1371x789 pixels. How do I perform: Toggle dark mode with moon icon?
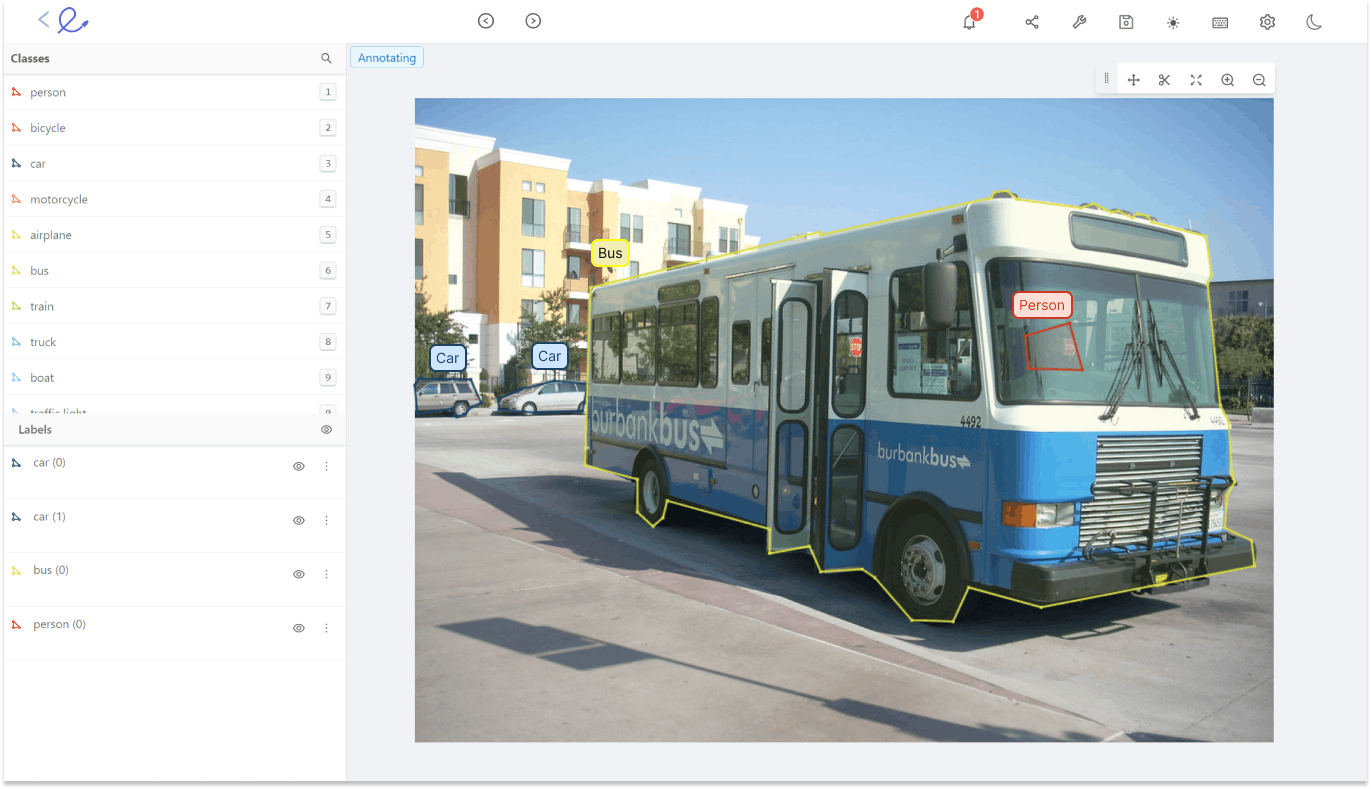(1314, 22)
